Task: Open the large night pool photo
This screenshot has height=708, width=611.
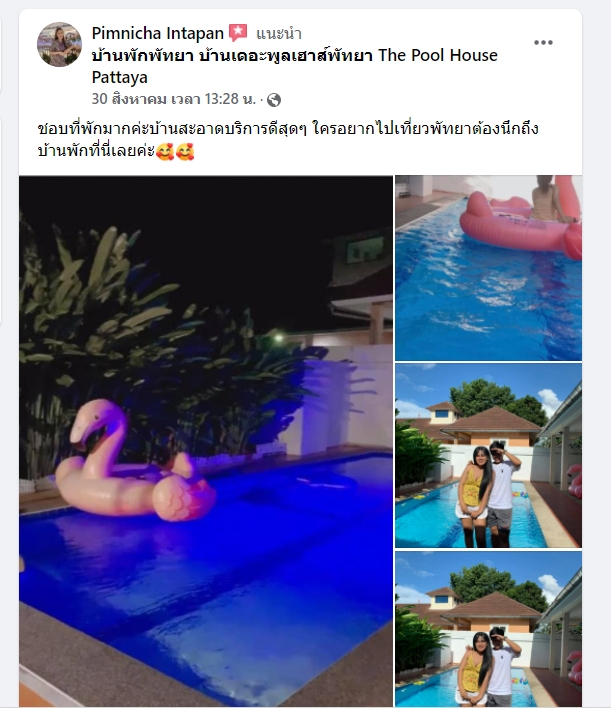Action: point(206,441)
